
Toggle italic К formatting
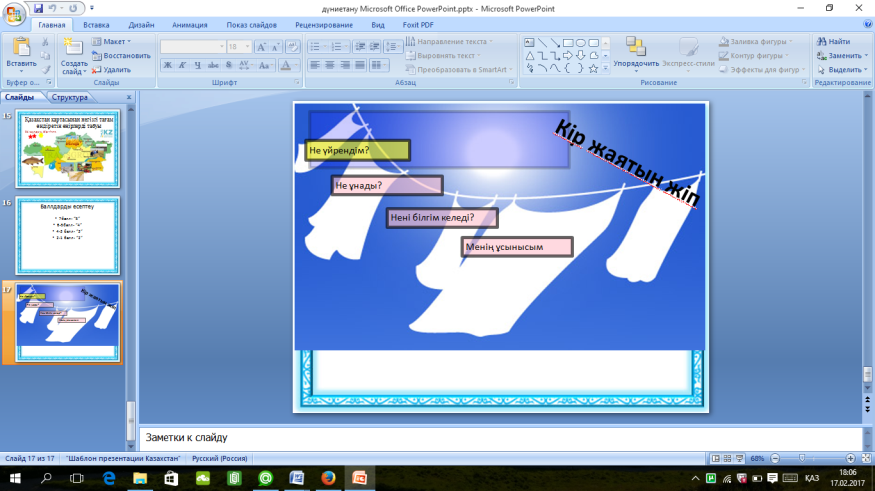tap(182, 65)
